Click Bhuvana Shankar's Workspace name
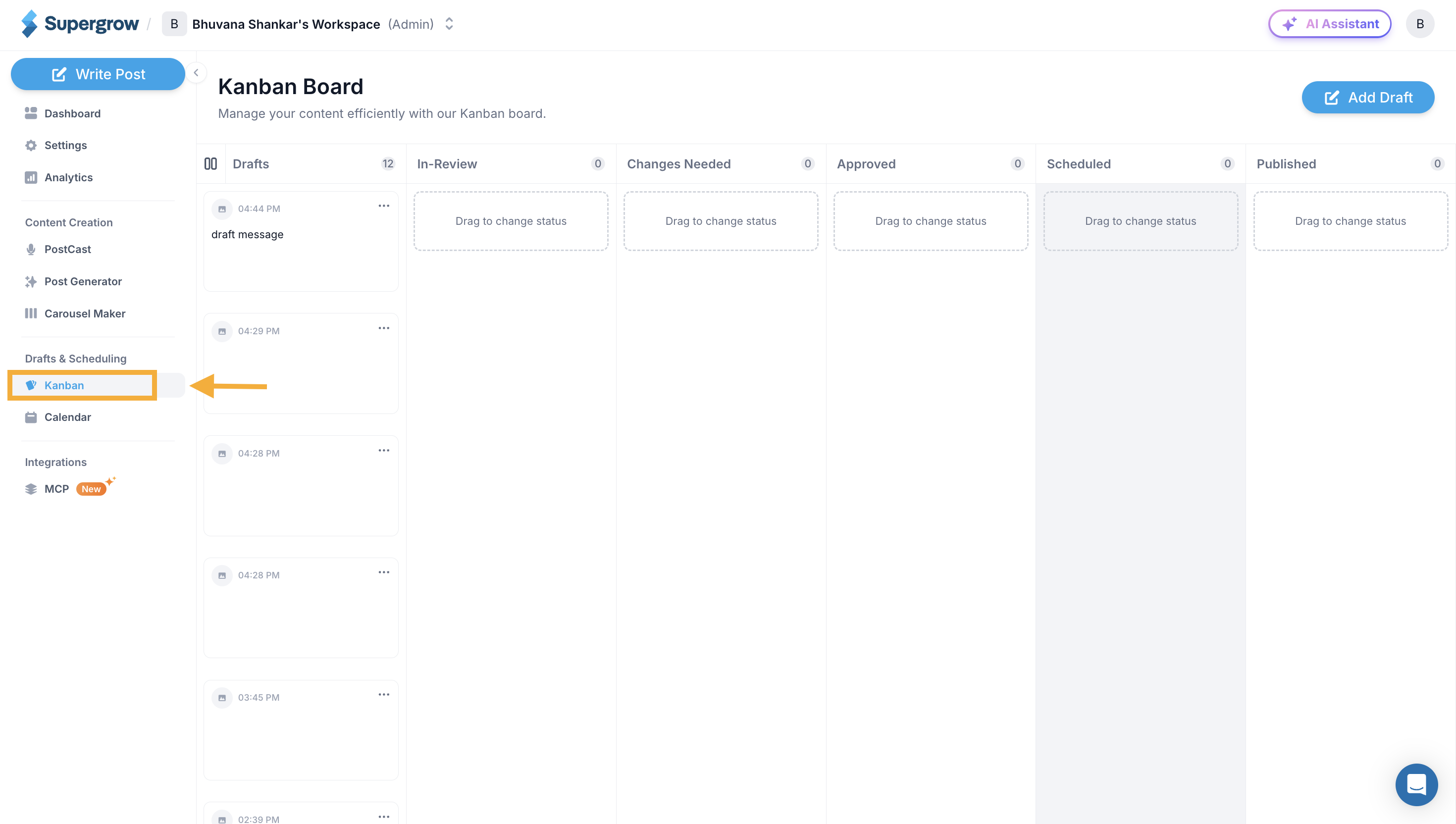Viewport: 1456px width, 824px height. [x=286, y=24]
